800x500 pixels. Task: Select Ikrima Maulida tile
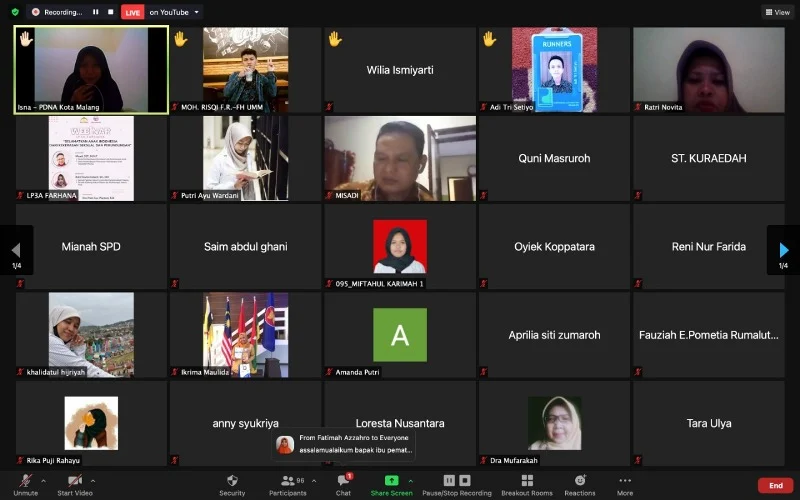[245, 335]
